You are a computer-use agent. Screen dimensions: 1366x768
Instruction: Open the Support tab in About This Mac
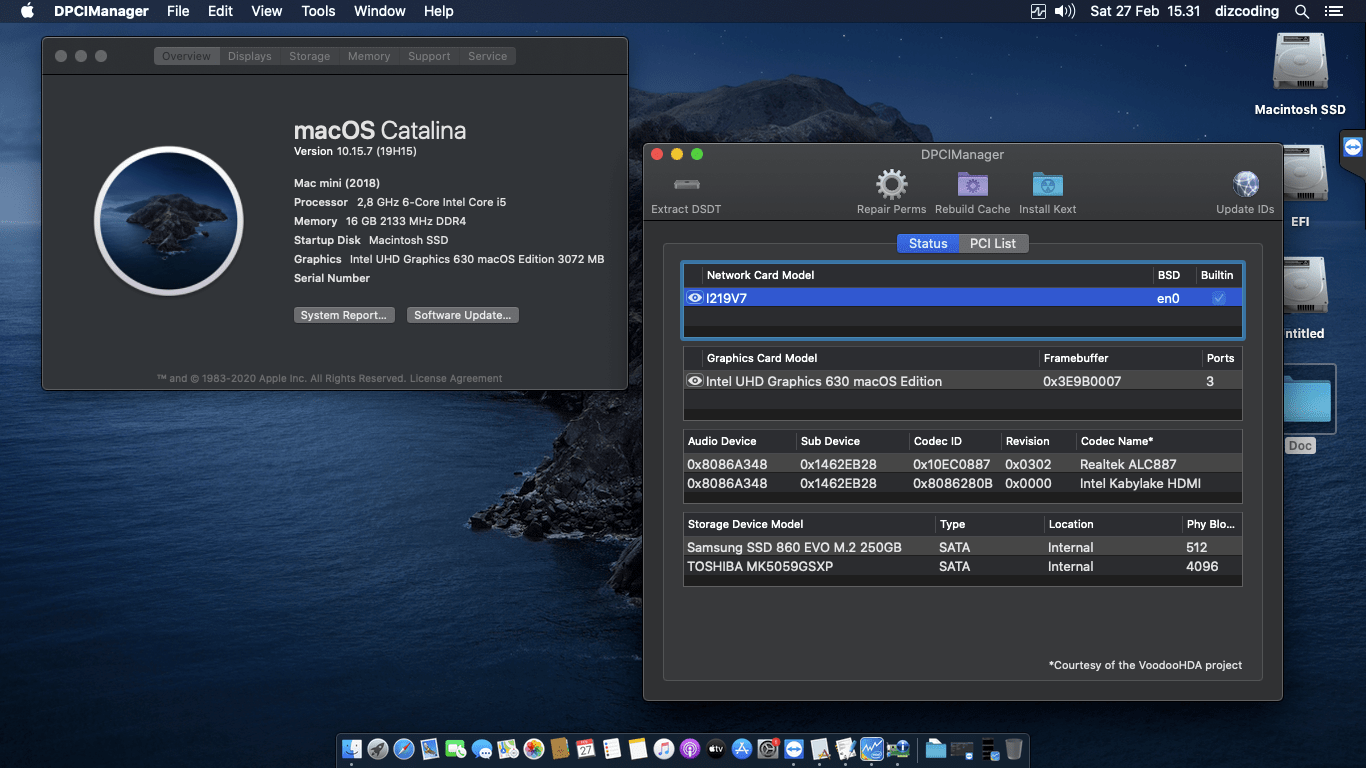[x=429, y=56]
